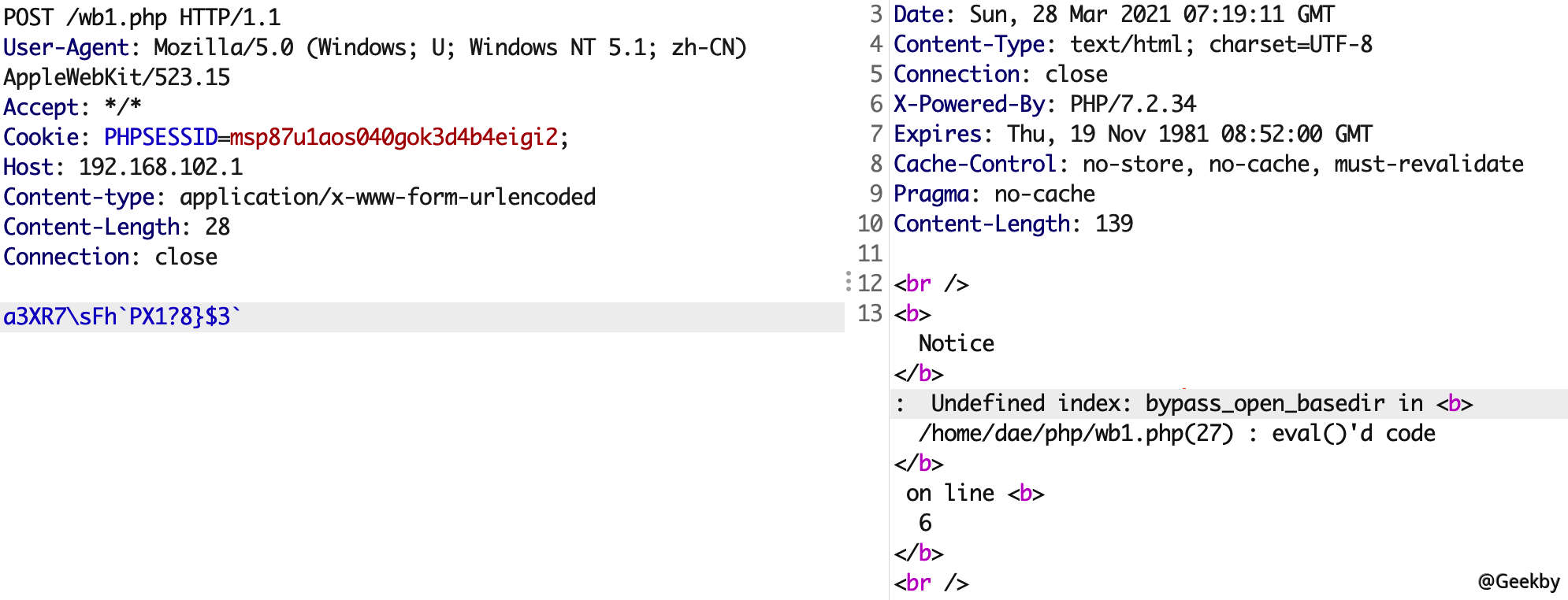This screenshot has width=1568, height=600.
Task: Click the Pragma: no-cache header
Action: click(x=994, y=194)
